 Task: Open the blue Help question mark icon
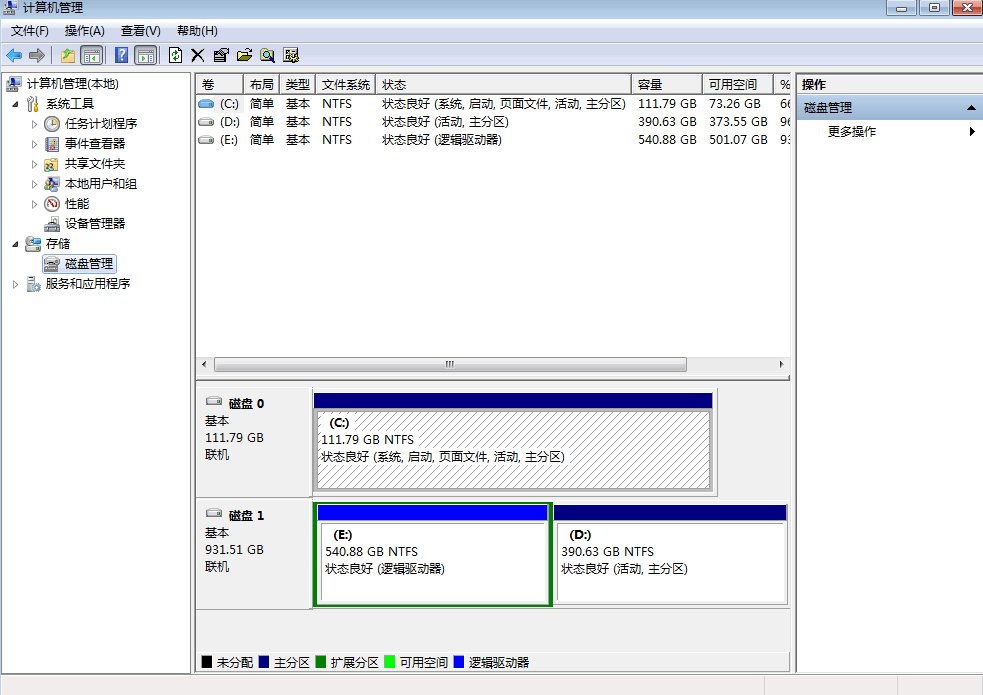pos(122,56)
